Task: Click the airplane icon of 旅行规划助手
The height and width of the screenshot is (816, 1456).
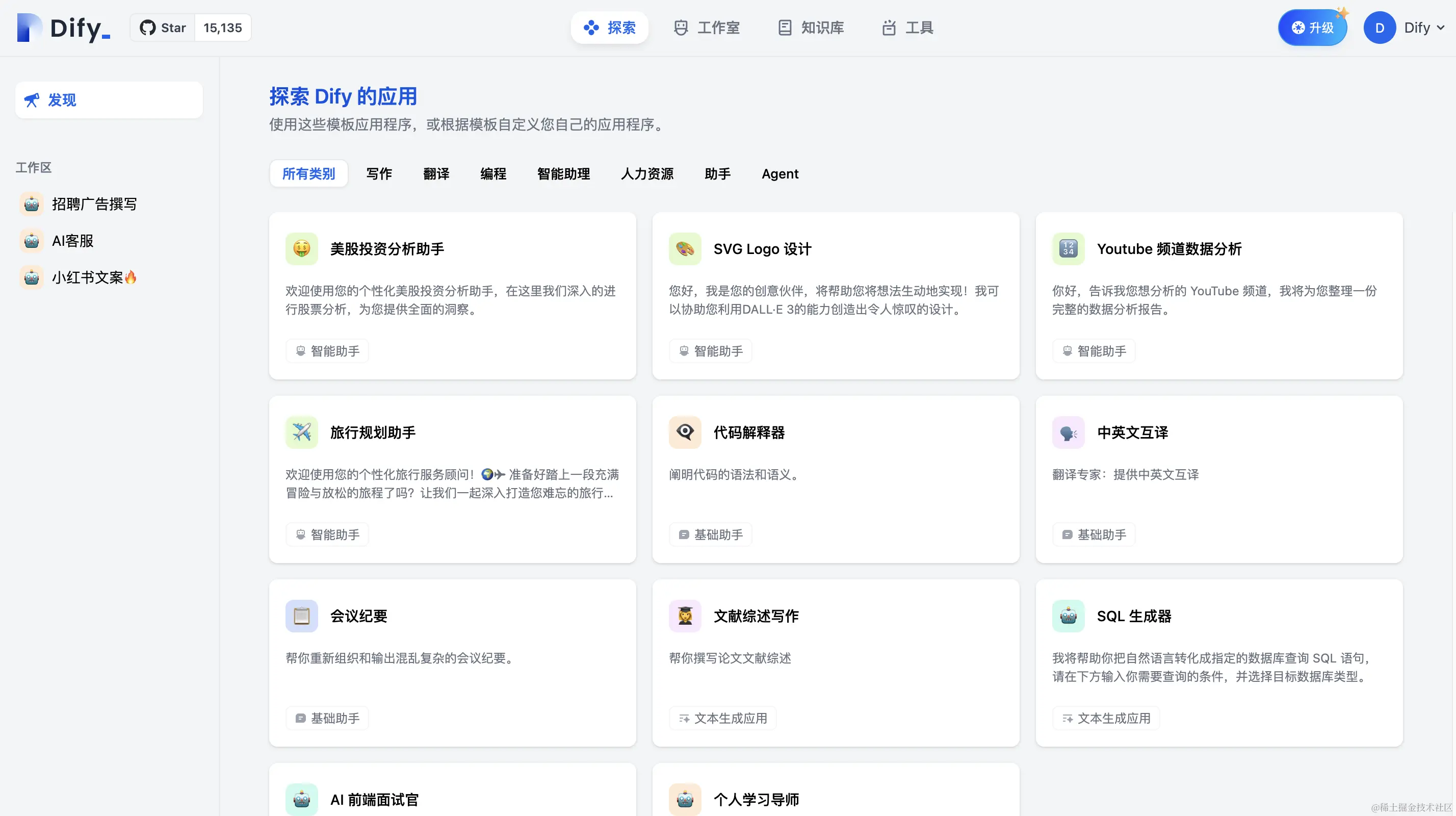Action: tap(301, 432)
